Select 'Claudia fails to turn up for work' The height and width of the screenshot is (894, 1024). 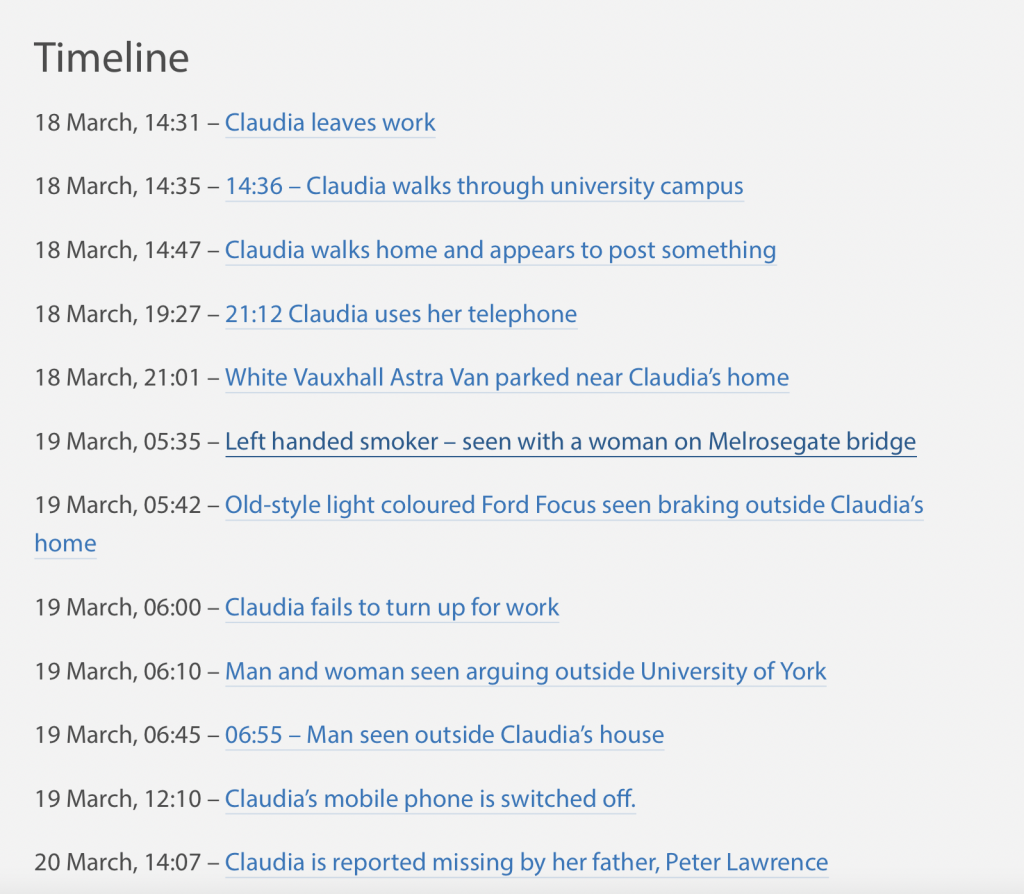tap(392, 608)
